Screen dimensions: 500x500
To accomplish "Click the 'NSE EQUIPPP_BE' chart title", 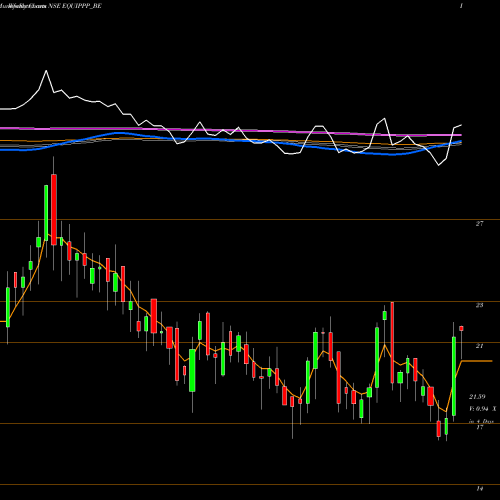I will (x=75, y=6).
